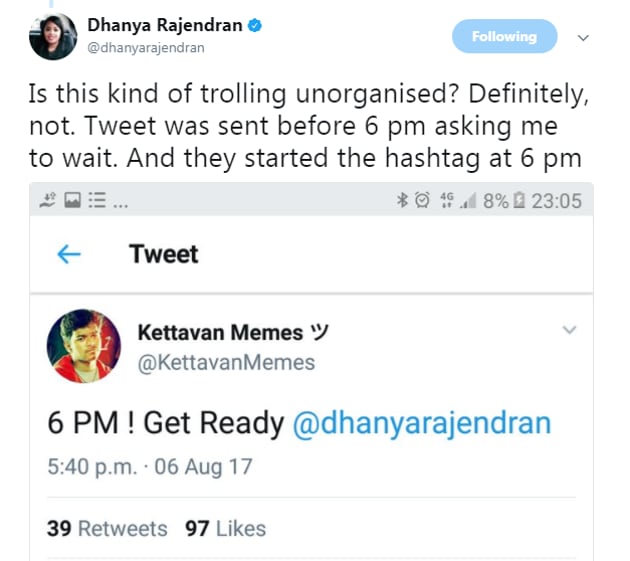View the 97 Likes list
This screenshot has width=630, height=561.
coord(225,528)
